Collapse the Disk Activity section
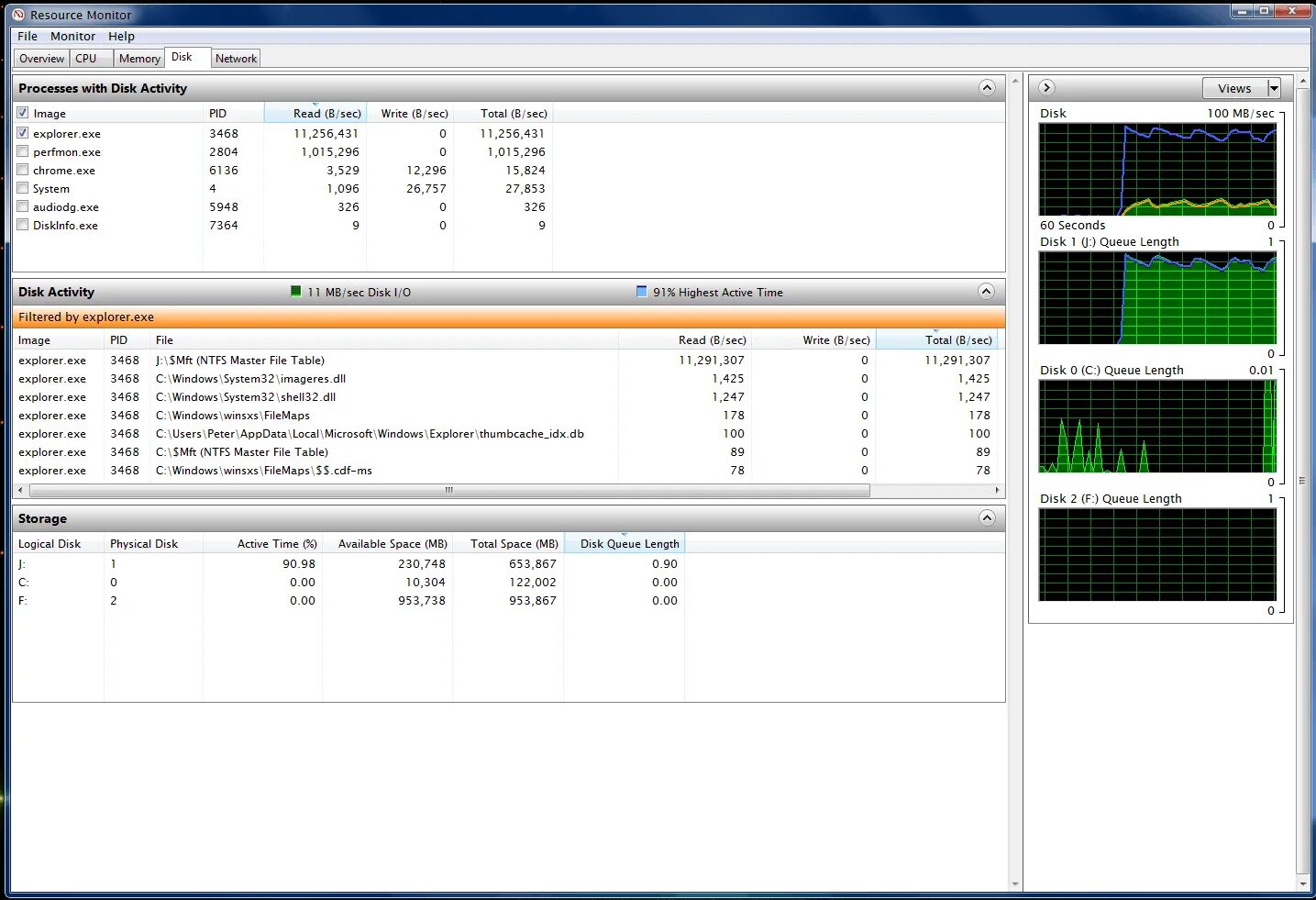Image resolution: width=1316 pixels, height=900 pixels. pyautogui.click(x=987, y=292)
